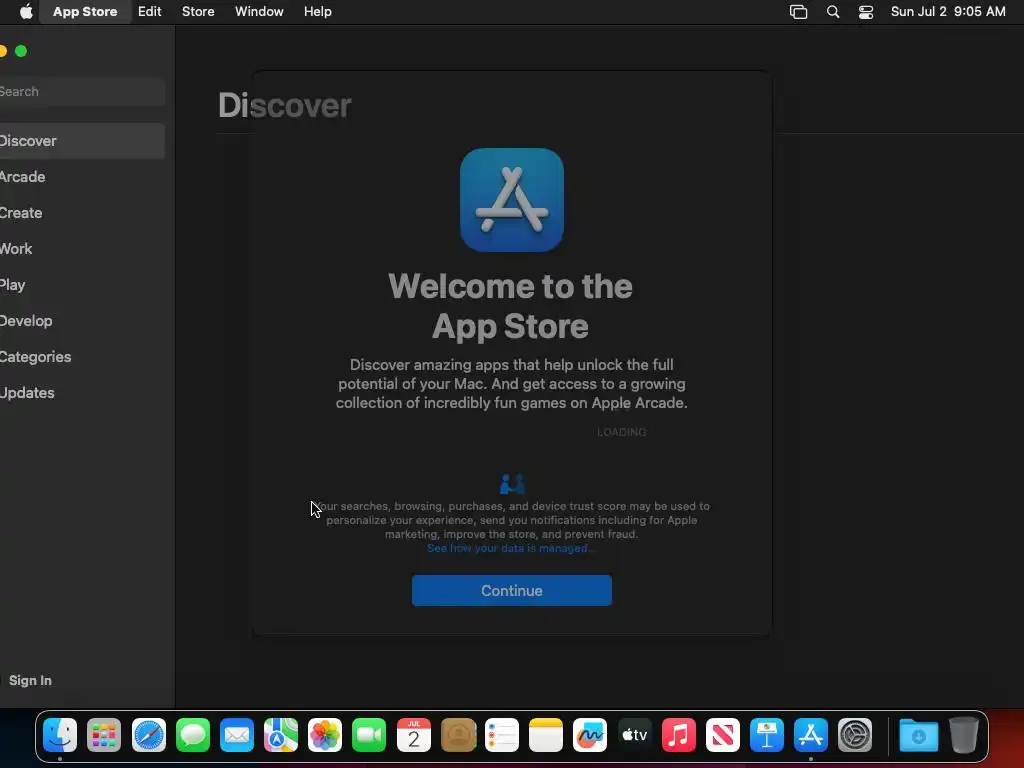Click Sign In in the sidebar

(x=30, y=680)
